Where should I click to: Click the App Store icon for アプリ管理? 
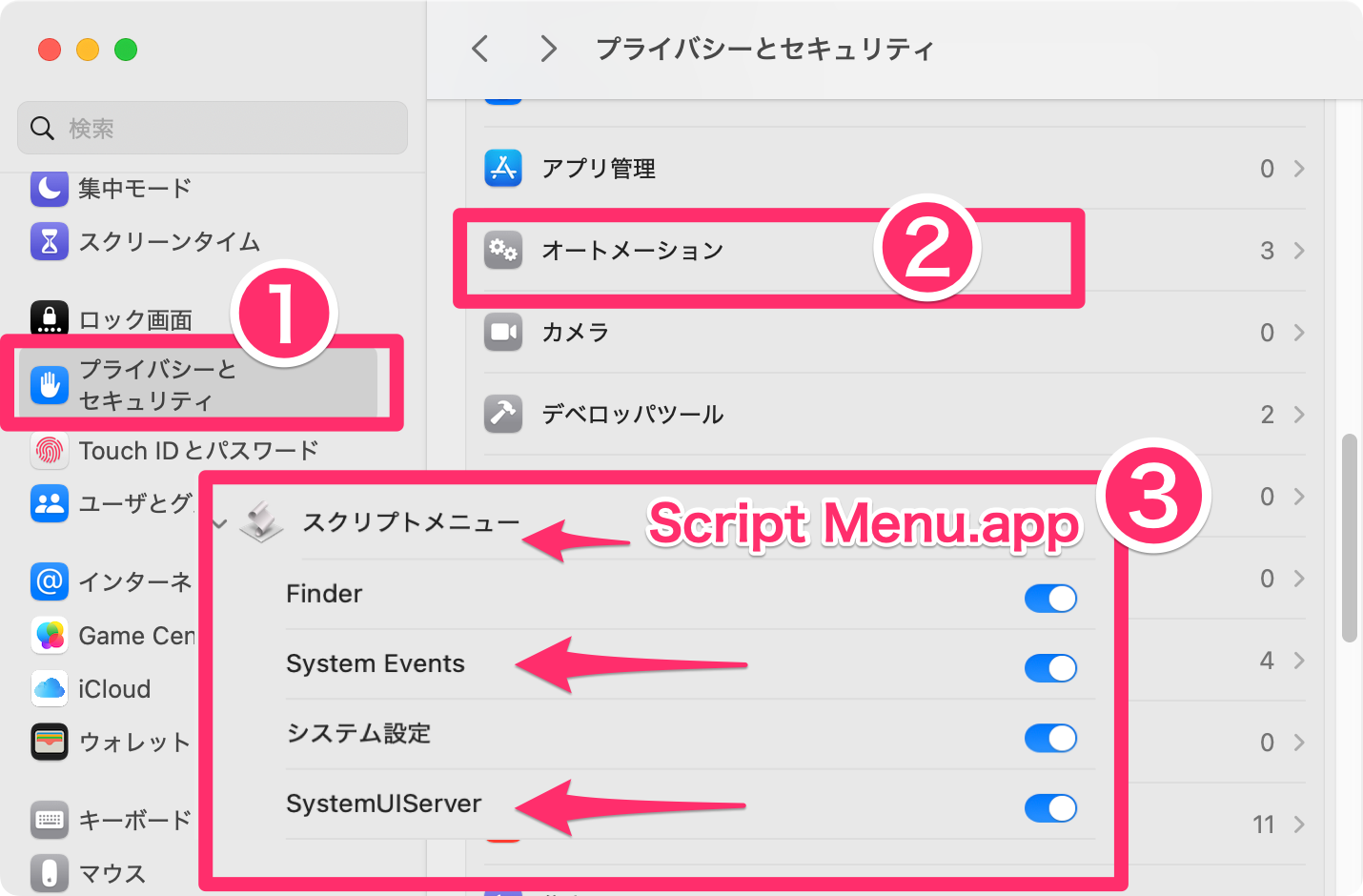click(x=503, y=168)
